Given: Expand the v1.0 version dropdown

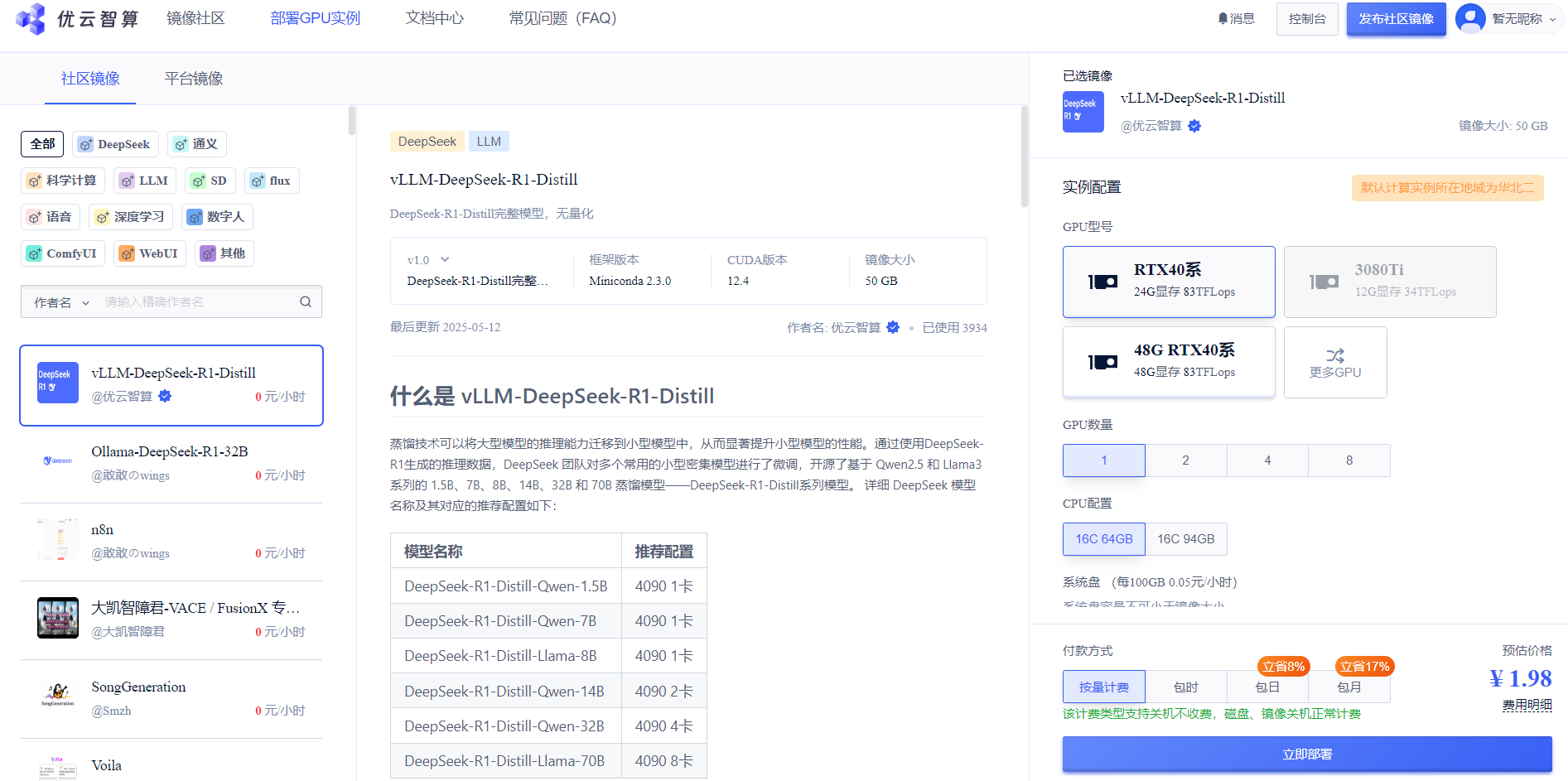Looking at the screenshot, I should tap(428, 260).
